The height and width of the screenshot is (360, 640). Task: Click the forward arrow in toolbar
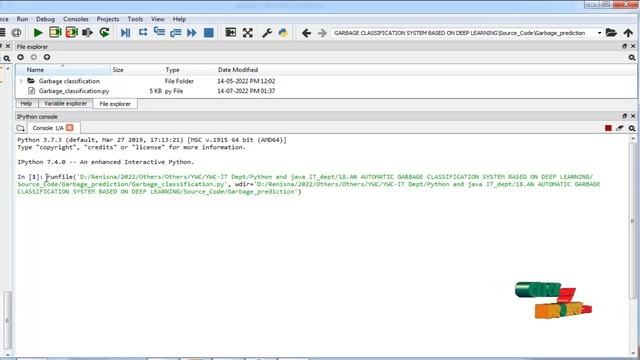(322, 33)
